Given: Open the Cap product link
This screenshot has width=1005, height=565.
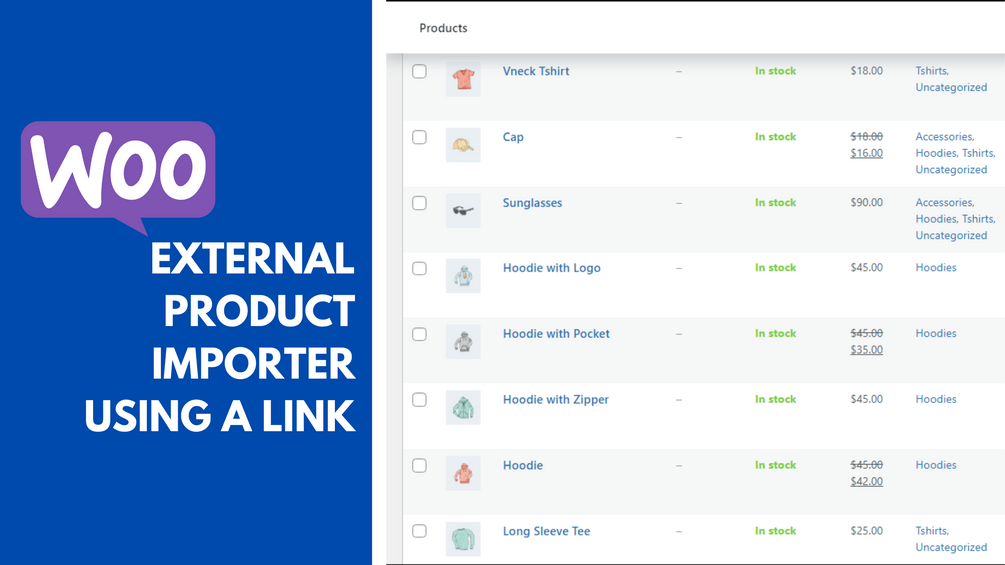Looking at the screenshot, I should pos(513,137).
